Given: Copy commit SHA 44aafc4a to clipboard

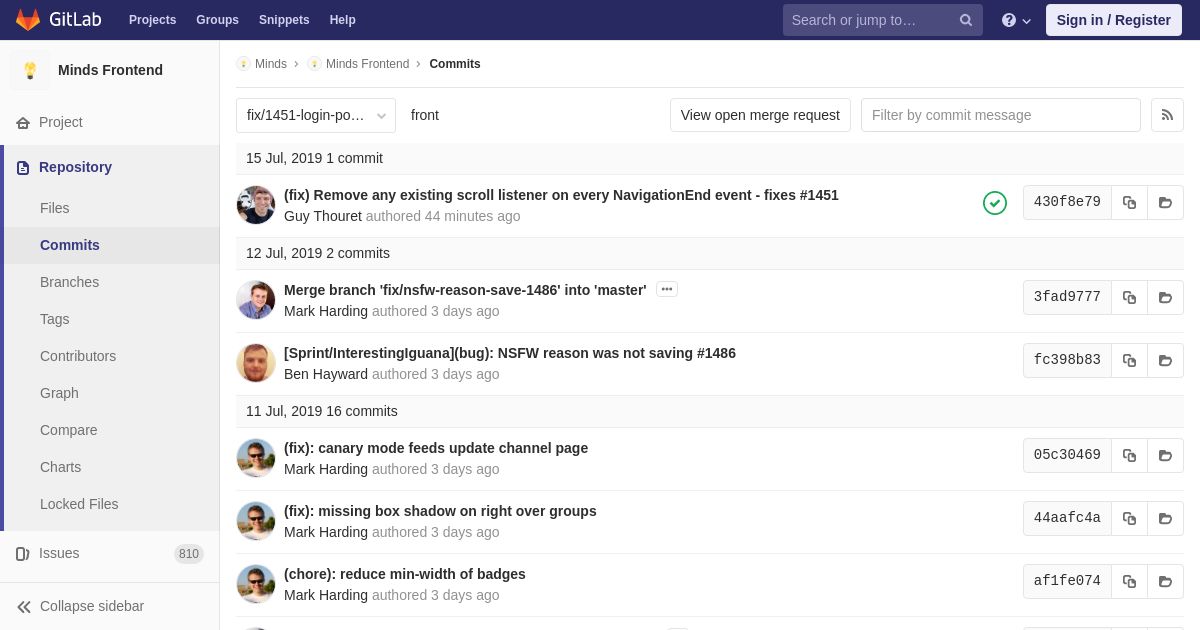Looking at the screenshot, I should coord(1129,518).
